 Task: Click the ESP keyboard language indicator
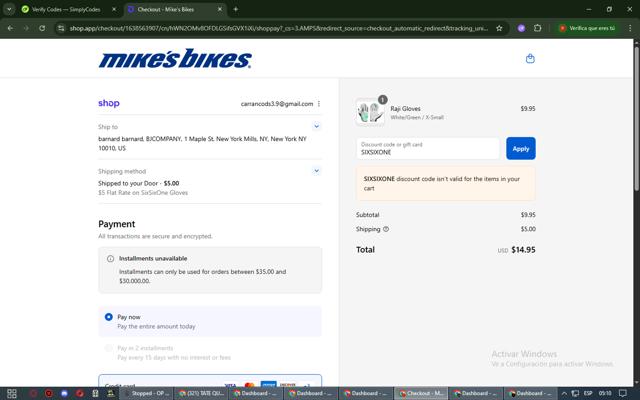[588, 393]
